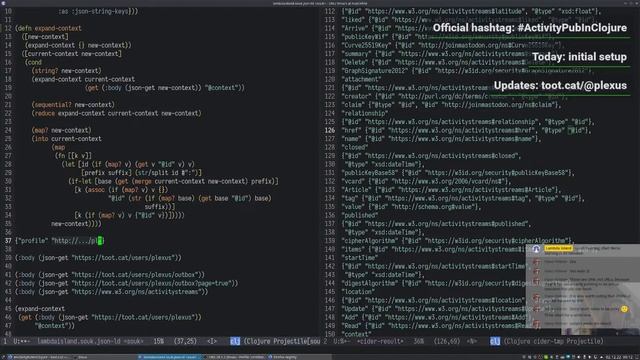Click the round avatar icon atop the chat overlay
This screenshot has height=360, width=640.
point(536,249)
